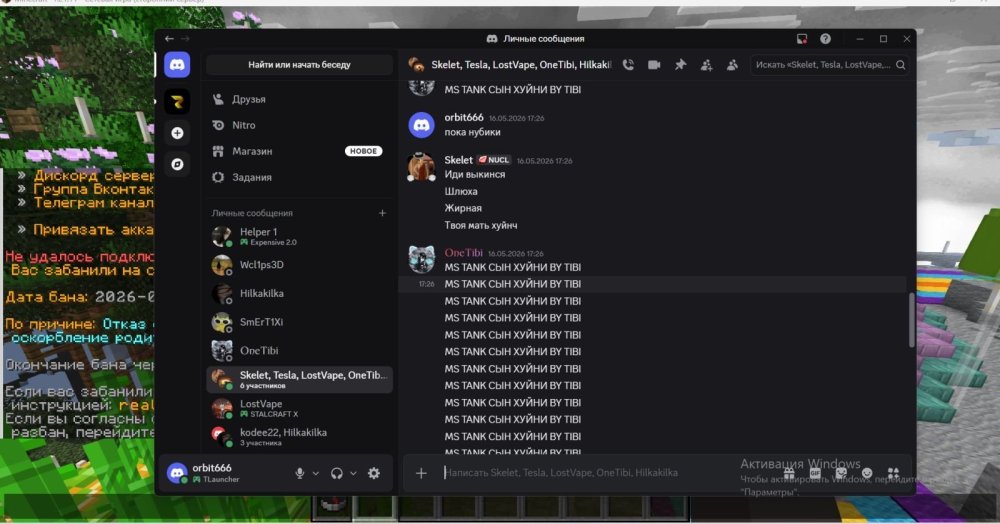The height and width of the screenshot is (524, 1000).
Task: Click the message "пока нубики"
Action: (473, 133)
